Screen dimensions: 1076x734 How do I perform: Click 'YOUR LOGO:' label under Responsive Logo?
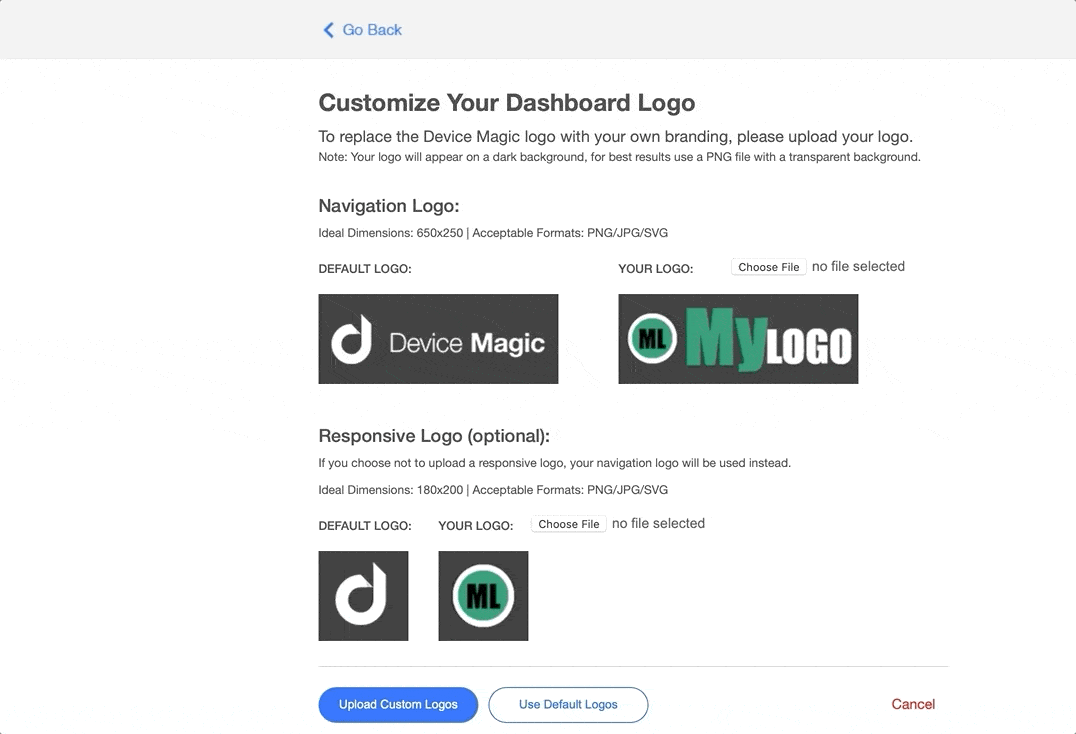476,526
